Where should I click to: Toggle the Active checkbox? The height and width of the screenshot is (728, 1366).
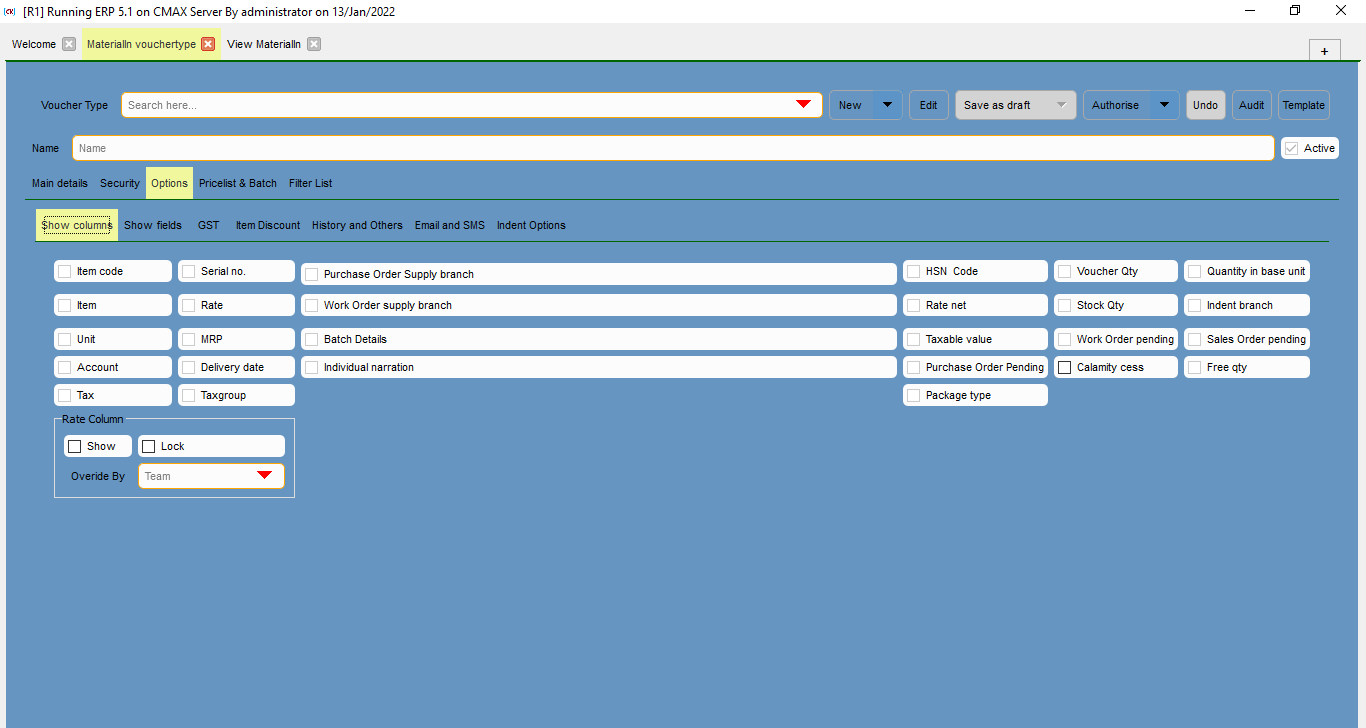pos(1292,148)
